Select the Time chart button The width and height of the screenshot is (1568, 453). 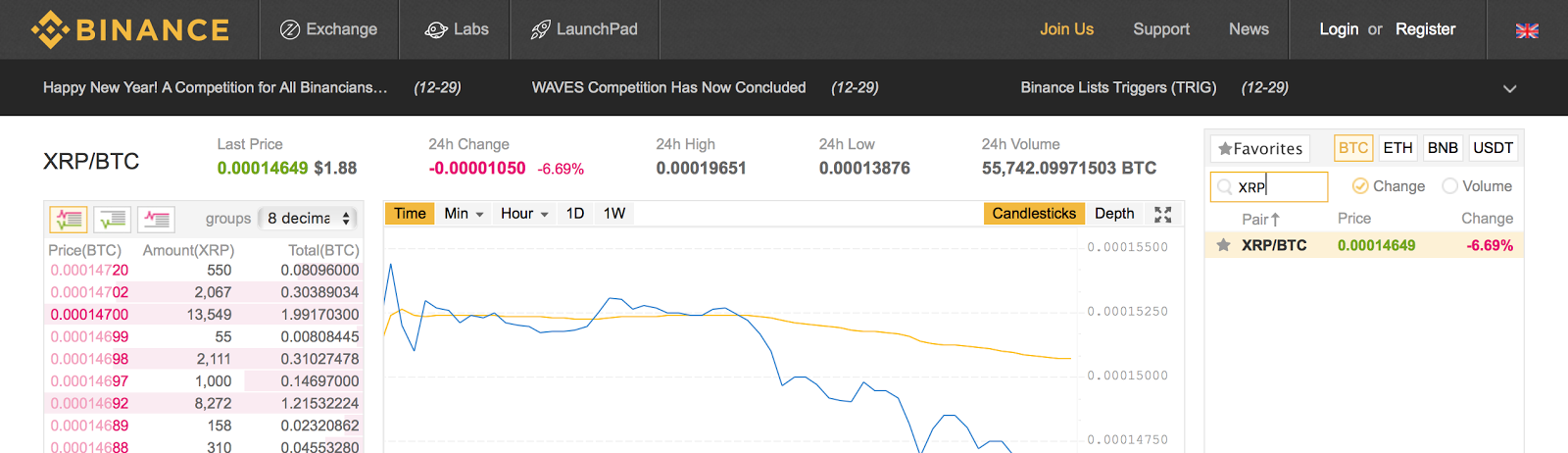click(x=410, y=213)
